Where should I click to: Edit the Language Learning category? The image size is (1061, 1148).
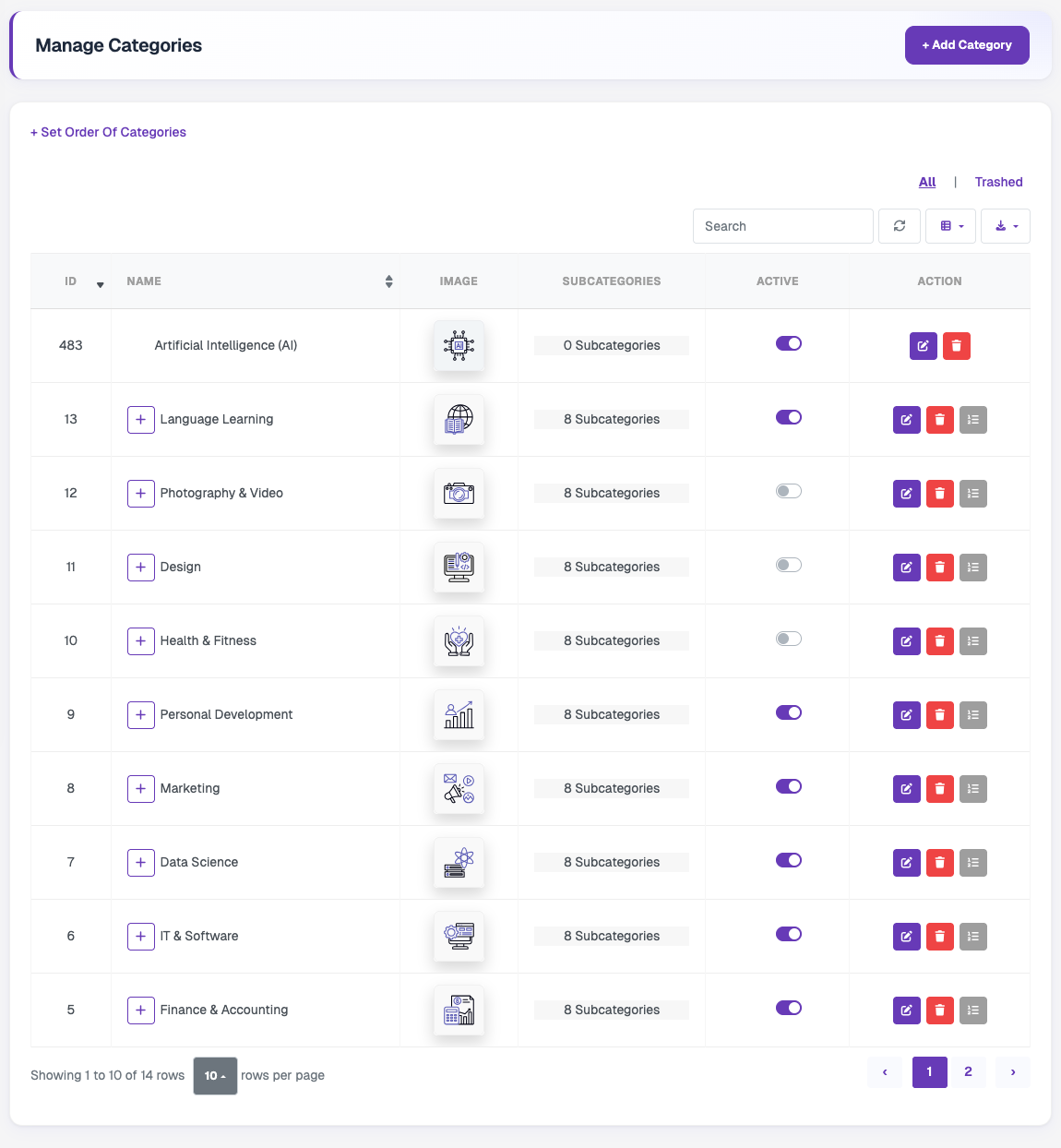tap(907, 420)
